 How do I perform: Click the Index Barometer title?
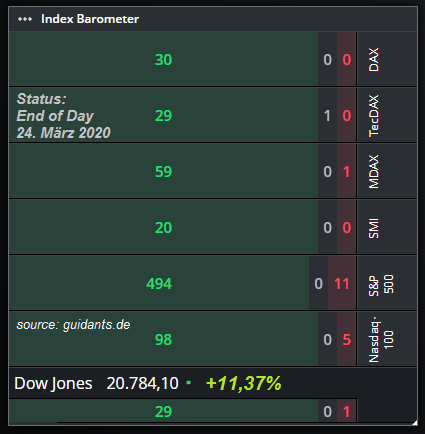pos(90,19)
